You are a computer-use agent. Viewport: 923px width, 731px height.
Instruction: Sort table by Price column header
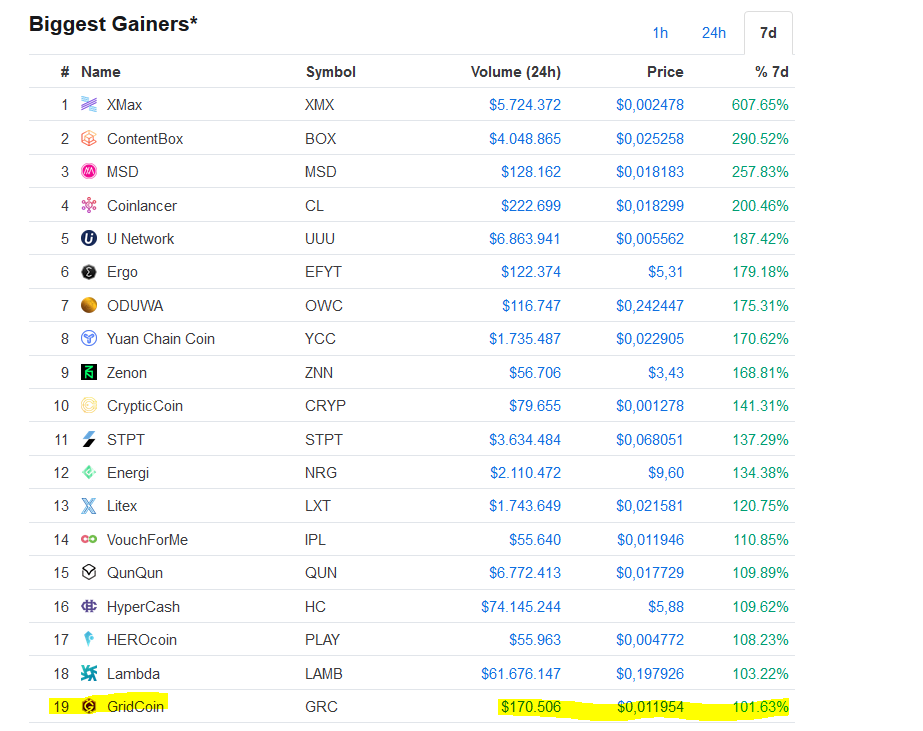[665, 72]
